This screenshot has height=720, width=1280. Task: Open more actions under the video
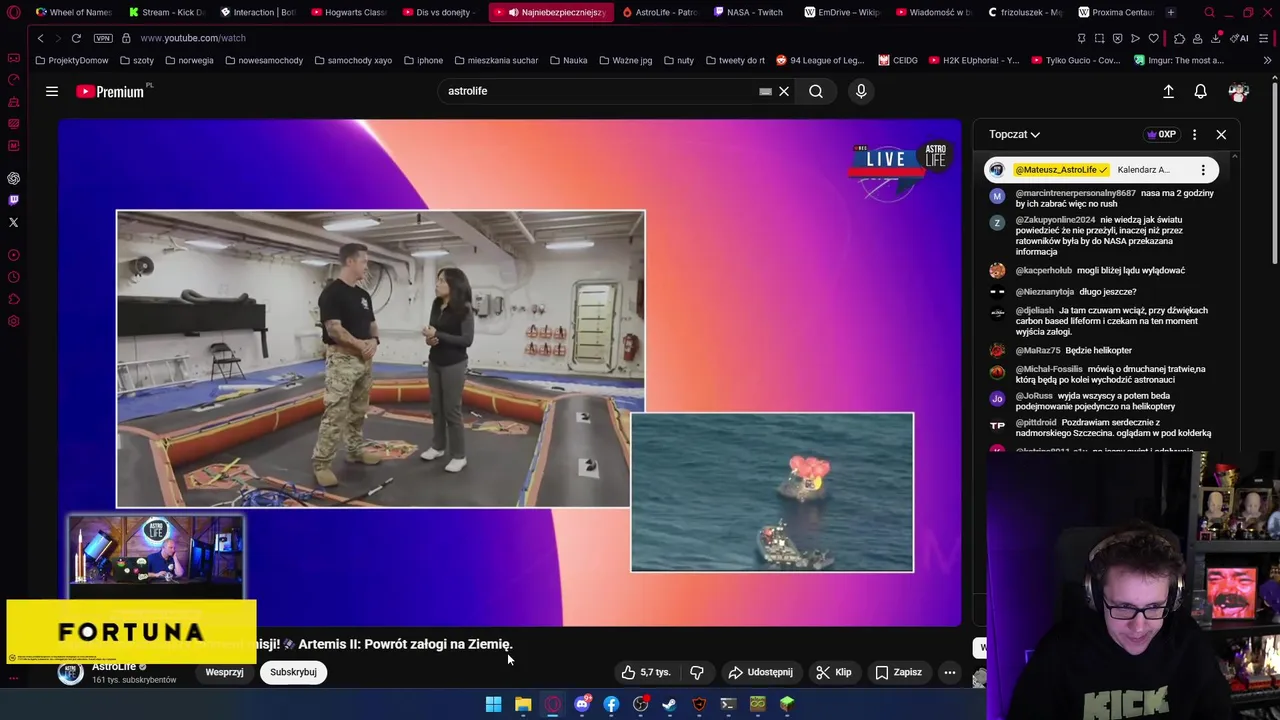click(x=950, y=672)
